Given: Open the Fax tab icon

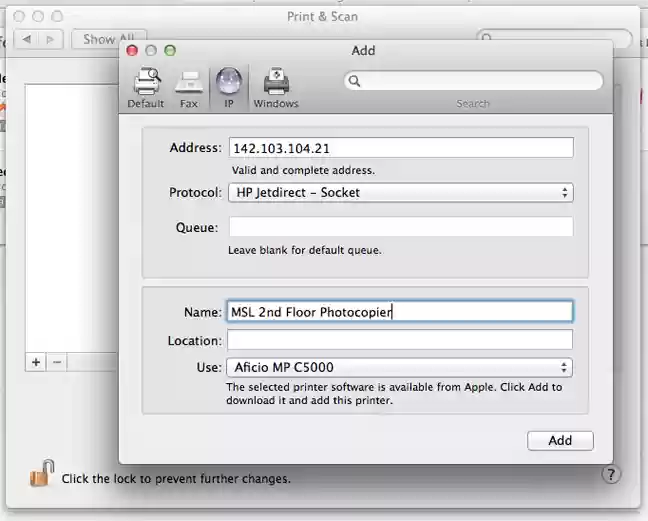Looking at the screenshot, I should tap(188, 88).
